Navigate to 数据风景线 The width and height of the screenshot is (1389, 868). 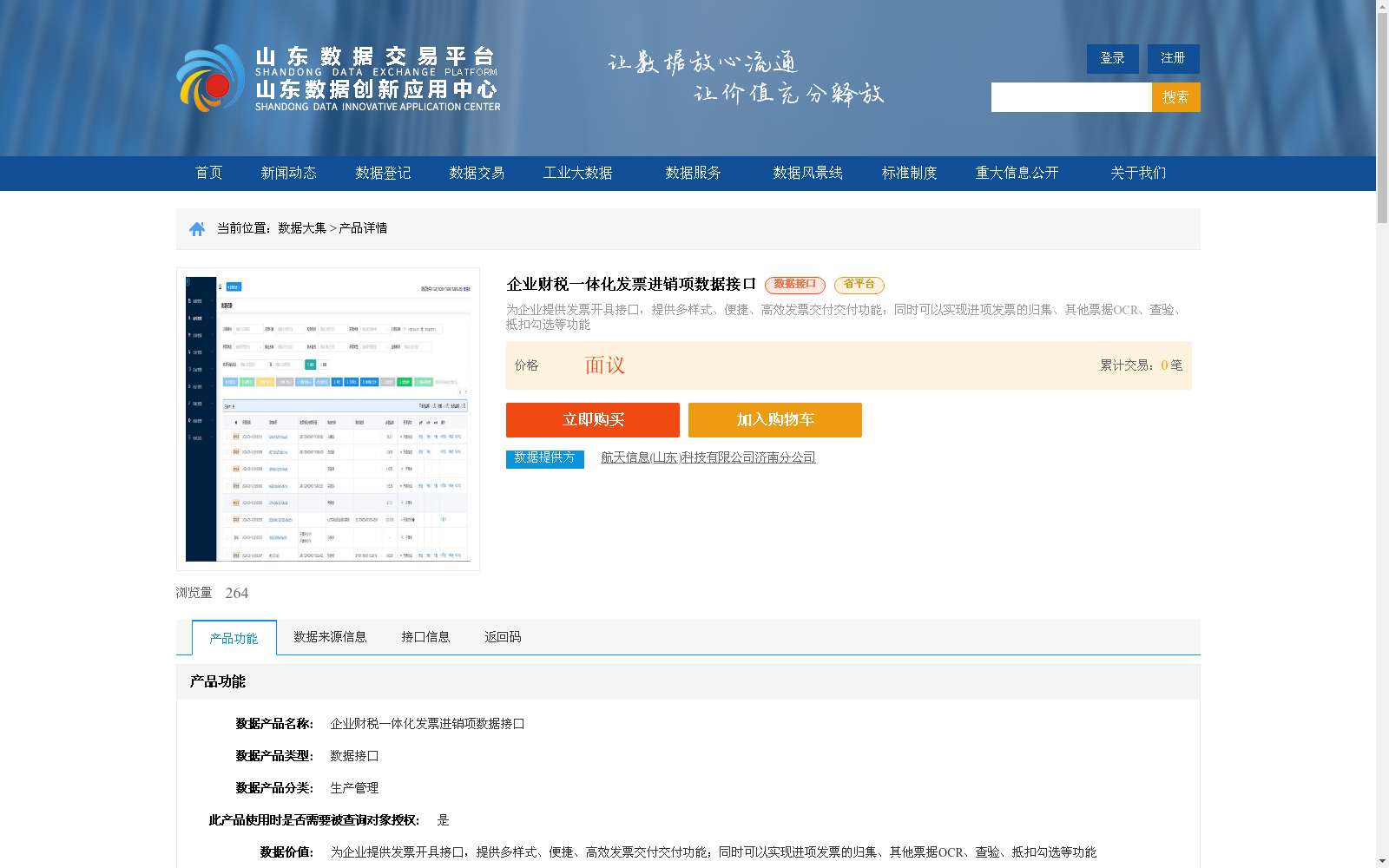point(807,173)
